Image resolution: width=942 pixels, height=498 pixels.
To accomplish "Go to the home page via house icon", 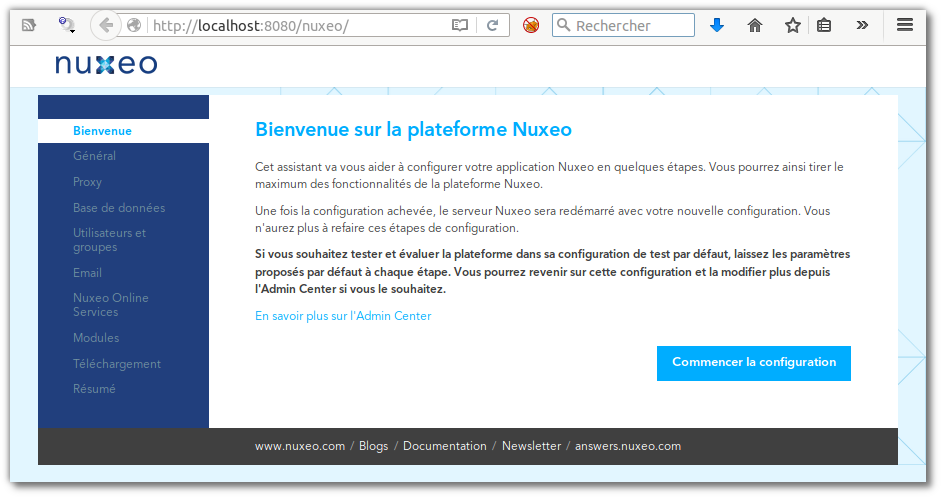I will [755, 25].
